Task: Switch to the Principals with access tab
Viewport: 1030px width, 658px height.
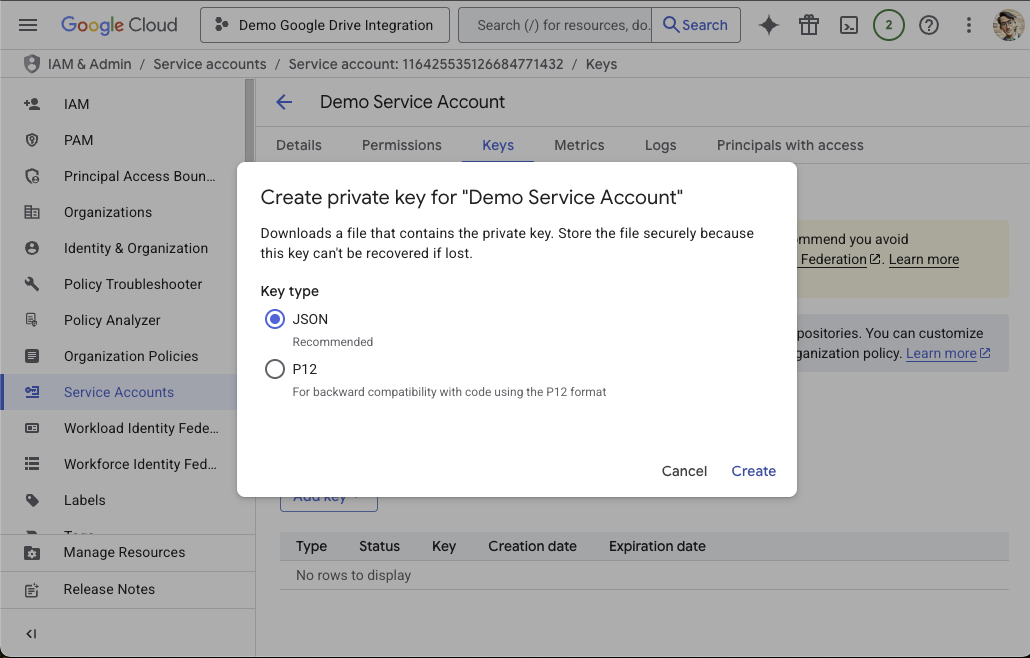Action: (790, 145)
